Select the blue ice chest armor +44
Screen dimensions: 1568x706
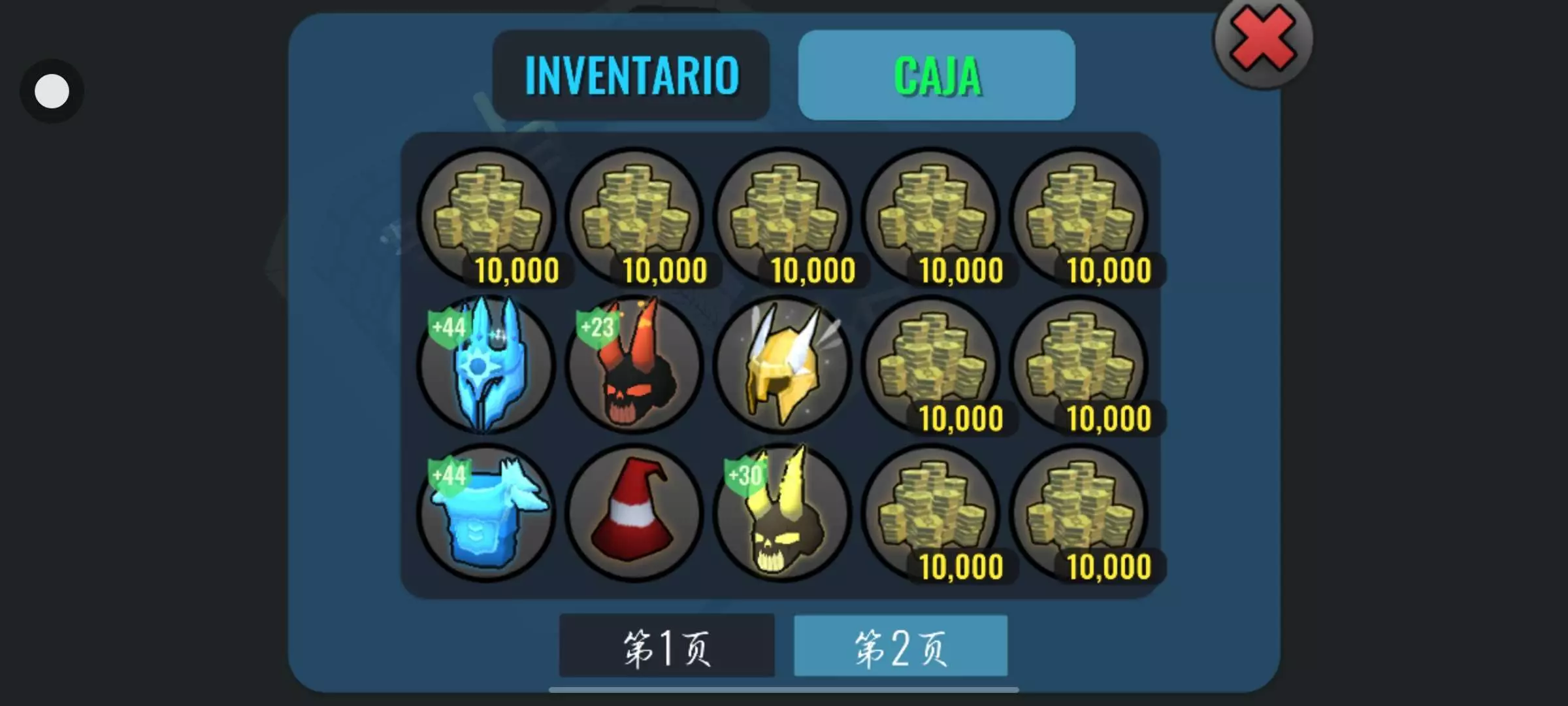(485, 513)
